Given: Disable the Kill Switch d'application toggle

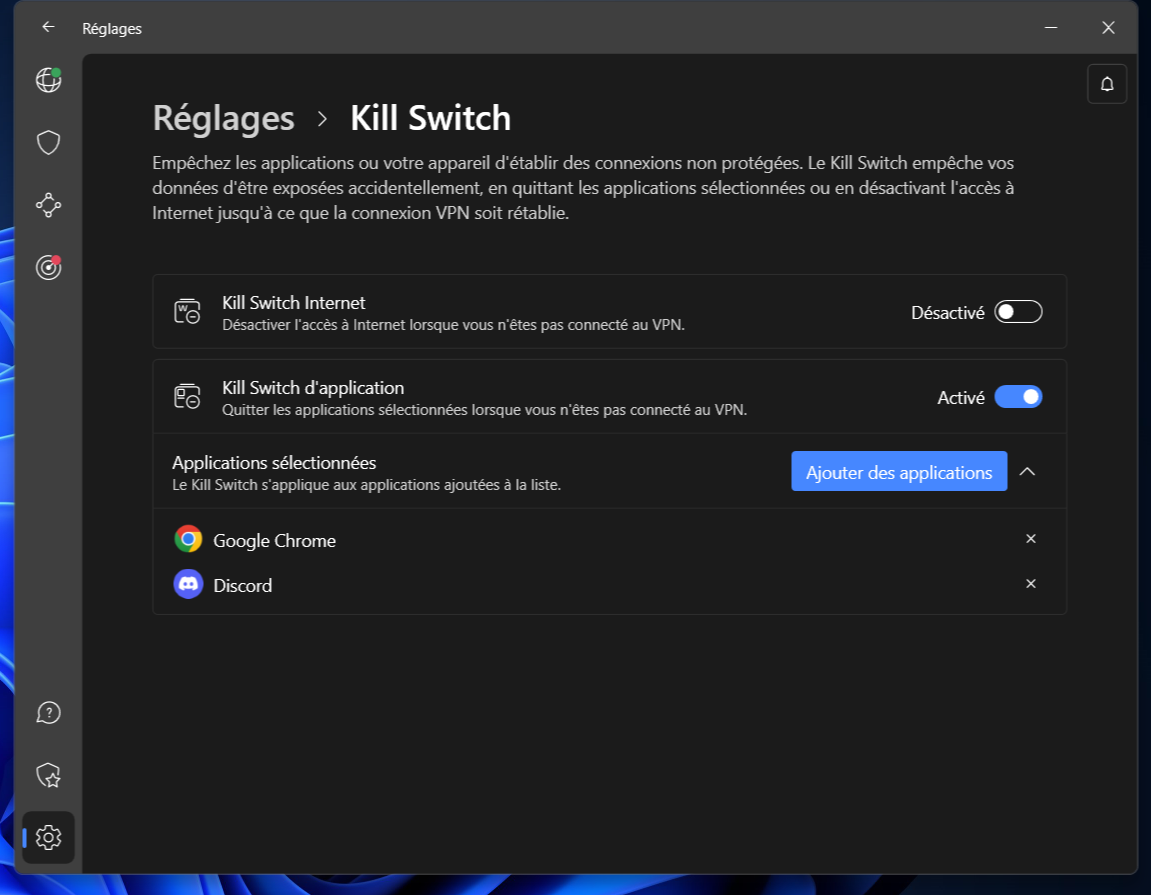Looking at the screenshot, I should coord(1018,397).
